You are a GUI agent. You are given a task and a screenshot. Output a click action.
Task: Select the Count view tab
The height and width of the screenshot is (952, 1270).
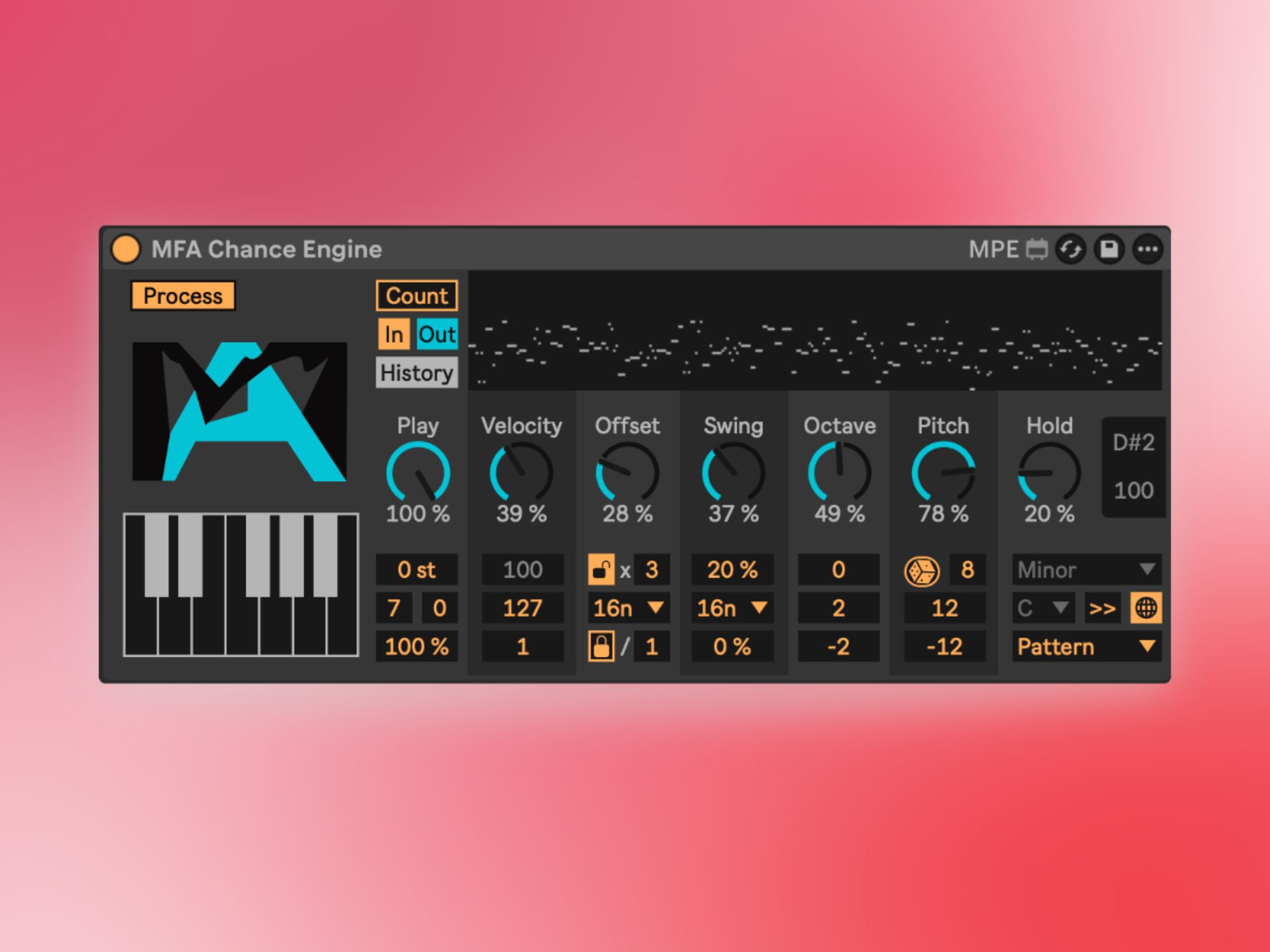click(x=417, y=296)
